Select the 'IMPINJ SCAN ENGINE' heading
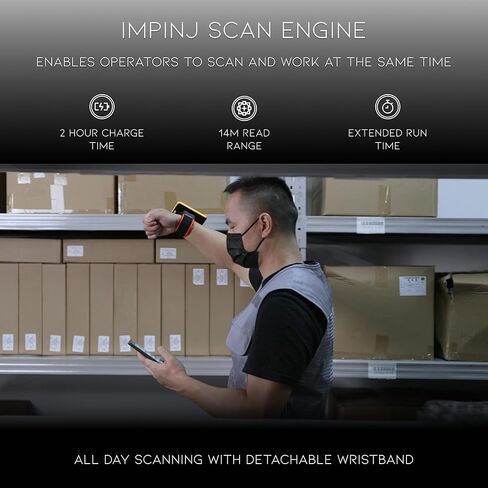Viewport: 488px width, 488px height. pyautogui.click(x=244, y=30)
